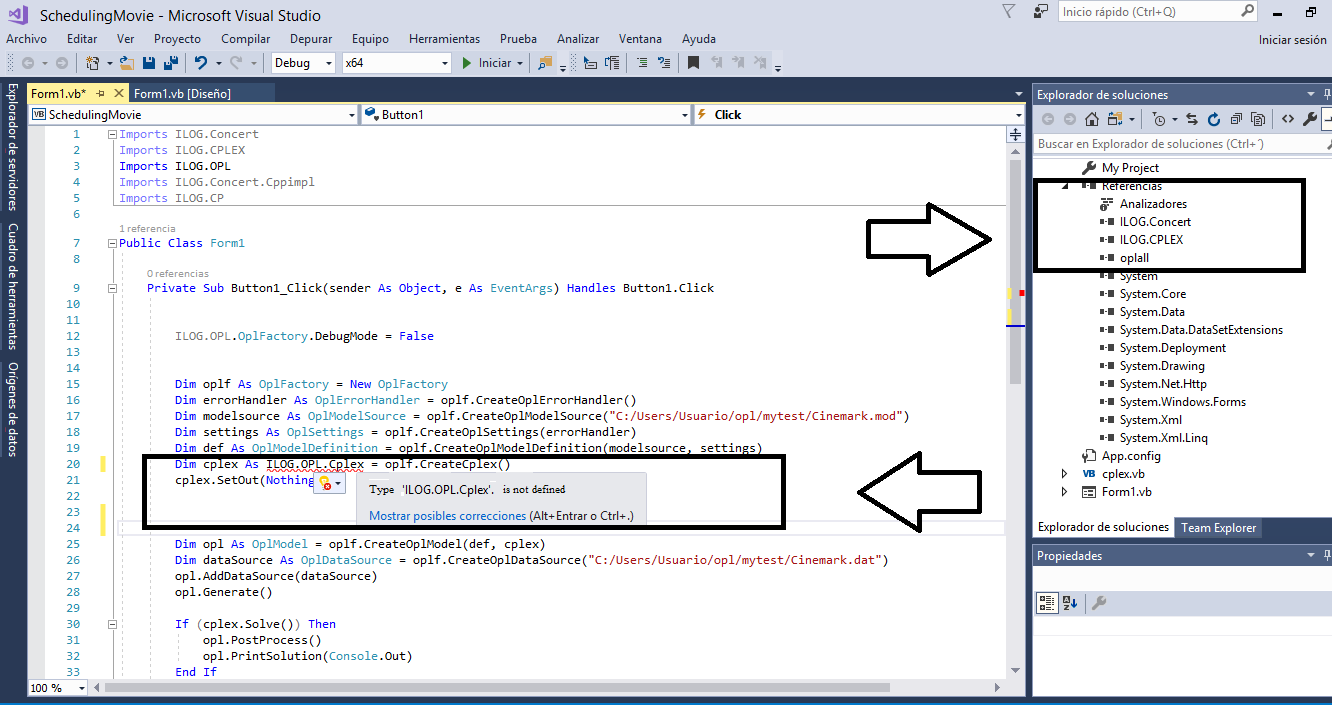Click the Open File folder icon
This screenshot has width=1332, height=705.
(127, 63)
